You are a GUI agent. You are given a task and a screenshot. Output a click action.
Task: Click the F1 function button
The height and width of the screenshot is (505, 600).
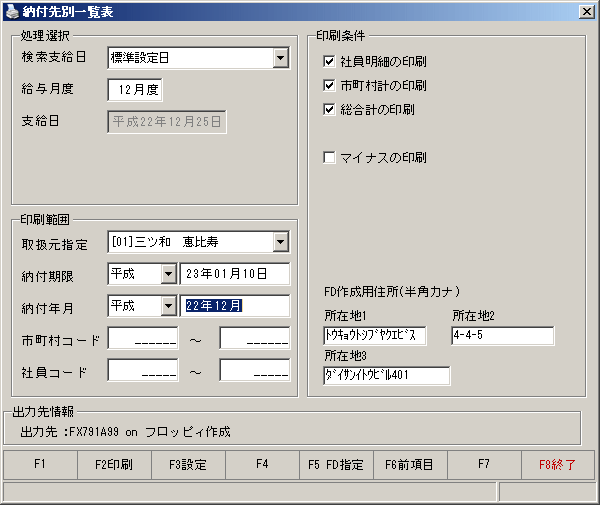[40, 464]
